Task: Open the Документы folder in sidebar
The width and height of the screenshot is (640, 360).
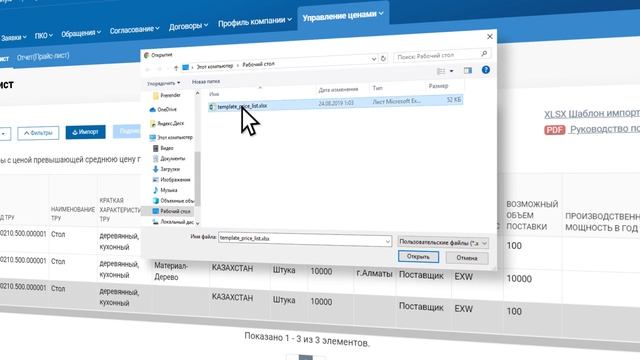Action: [x=169, y=158]
